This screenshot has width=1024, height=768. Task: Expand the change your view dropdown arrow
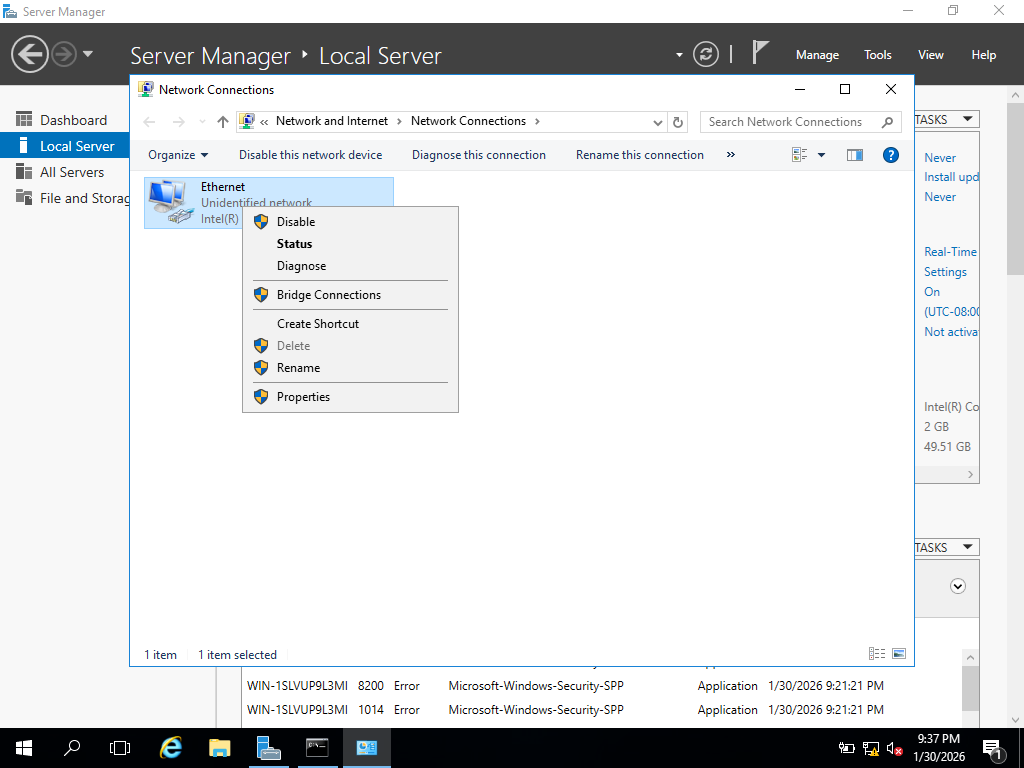coord(822,155)
